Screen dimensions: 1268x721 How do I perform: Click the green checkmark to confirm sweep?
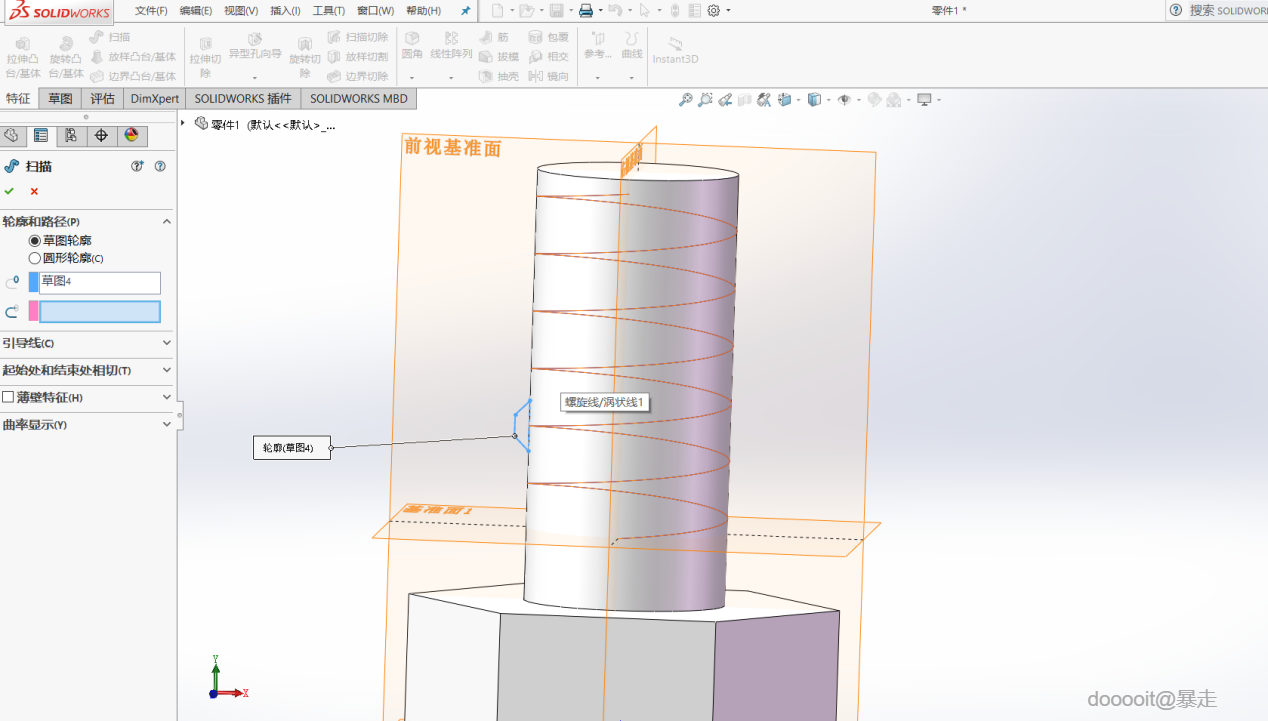9,191
